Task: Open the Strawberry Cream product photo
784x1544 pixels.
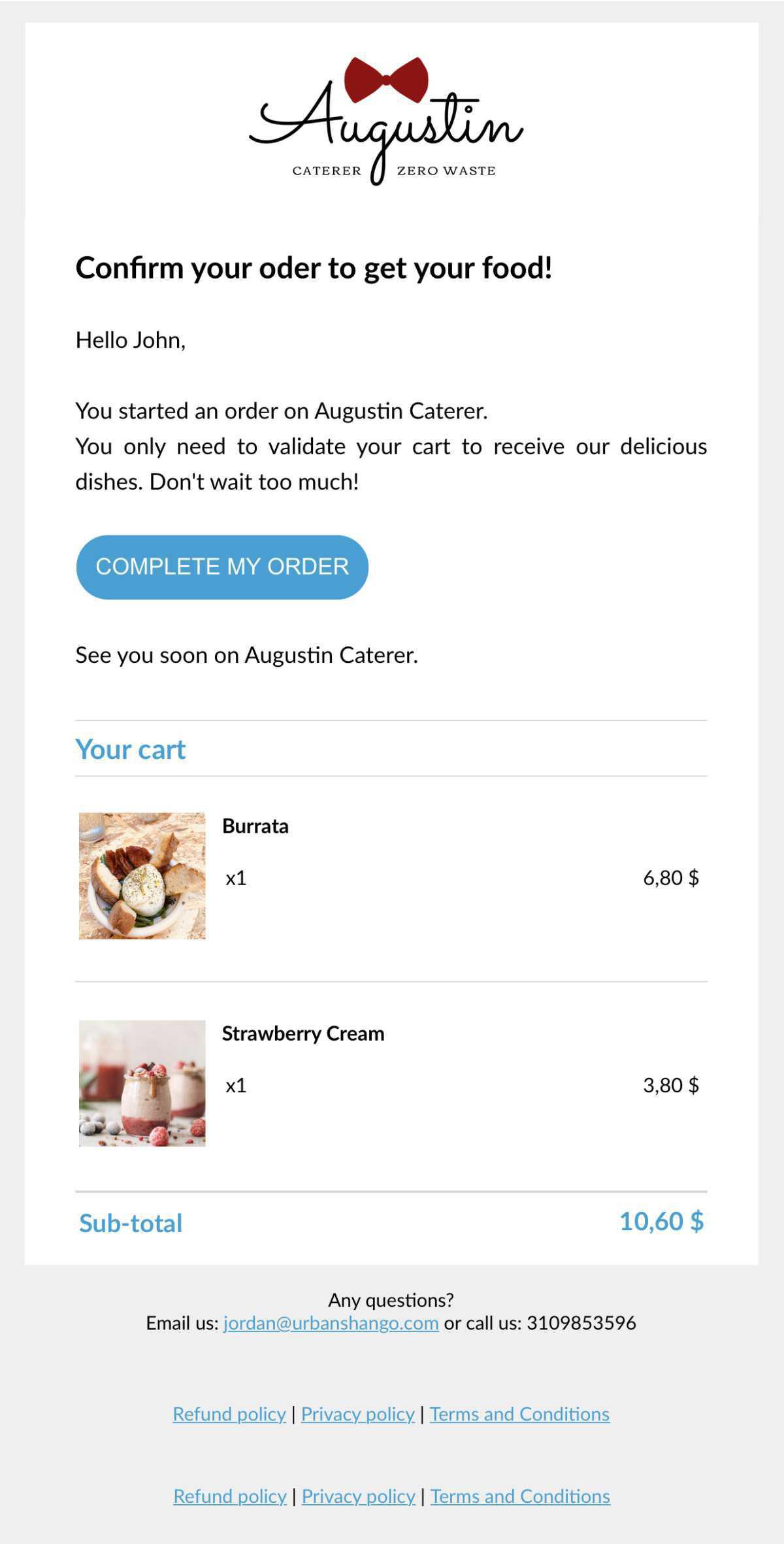Action: 142,1083
